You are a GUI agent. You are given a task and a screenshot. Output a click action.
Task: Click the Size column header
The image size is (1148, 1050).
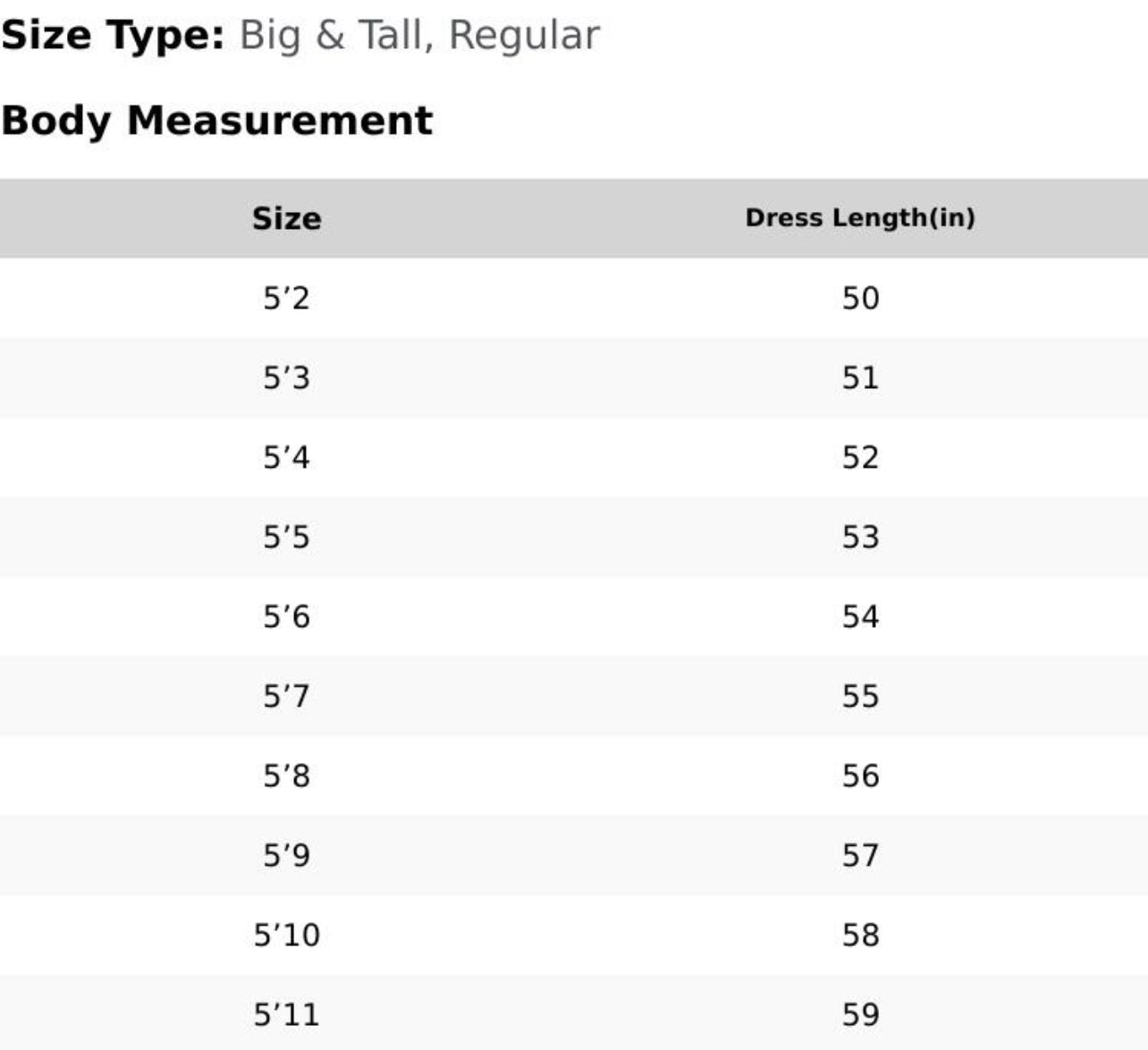pos(286,218)
